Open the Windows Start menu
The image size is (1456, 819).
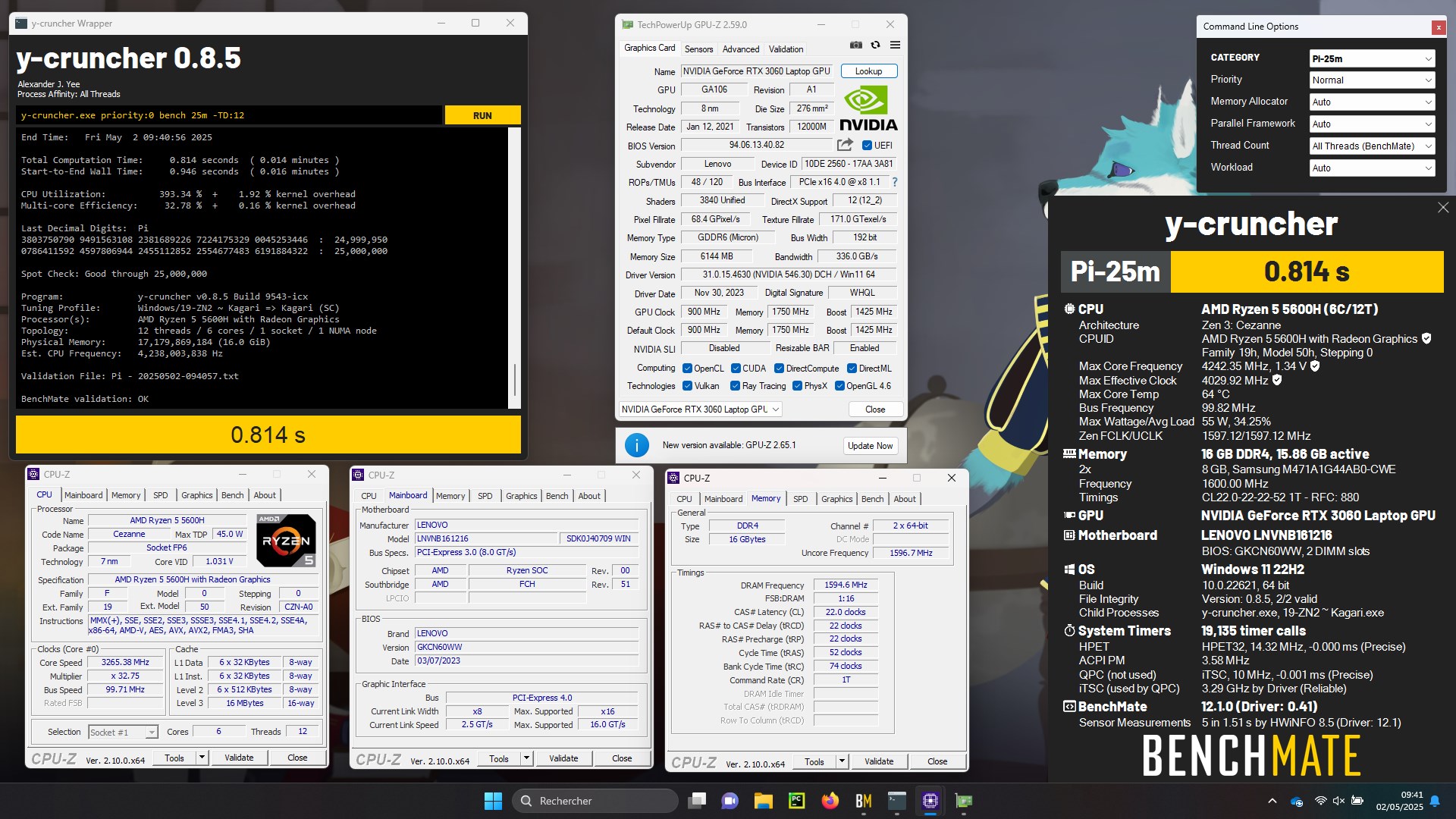click(x=493, y=801)
